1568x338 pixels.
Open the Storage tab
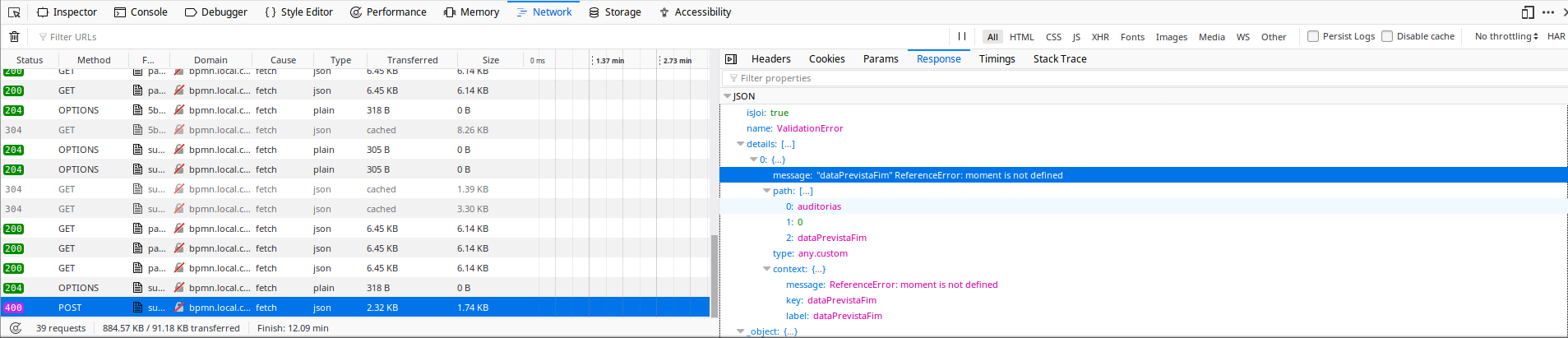(615, 12)
